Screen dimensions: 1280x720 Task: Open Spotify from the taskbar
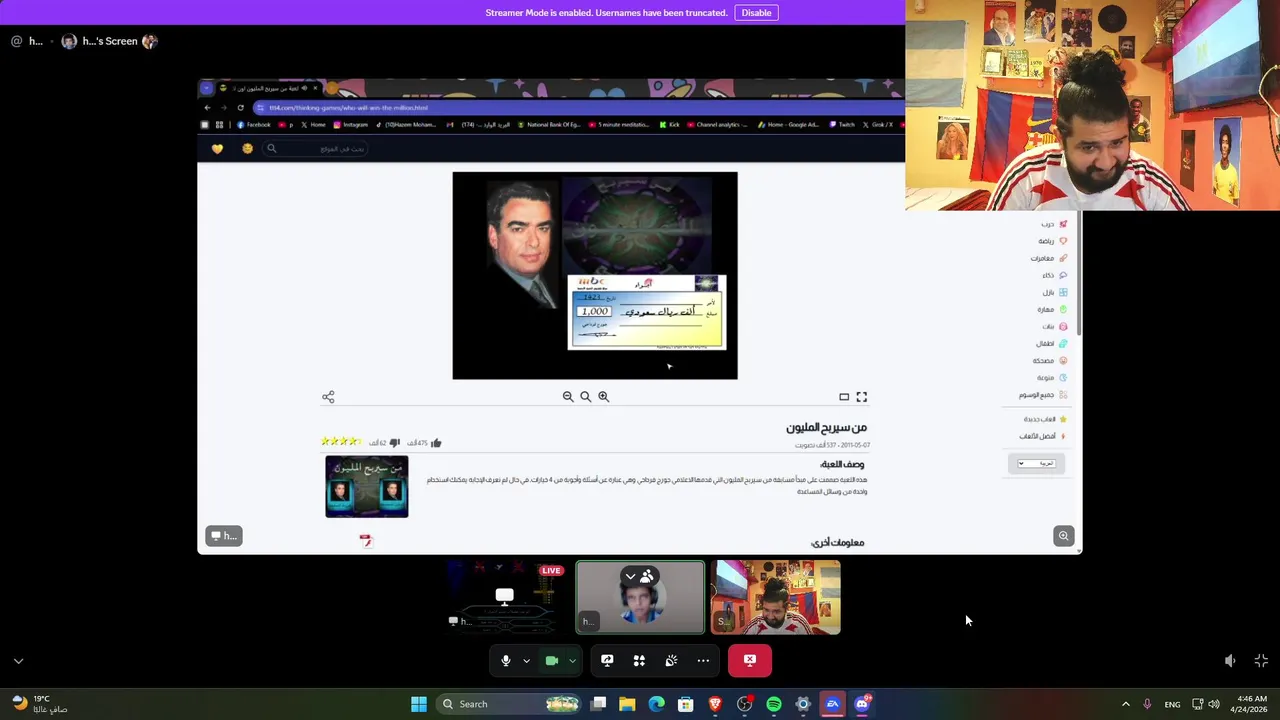point(774,704)
